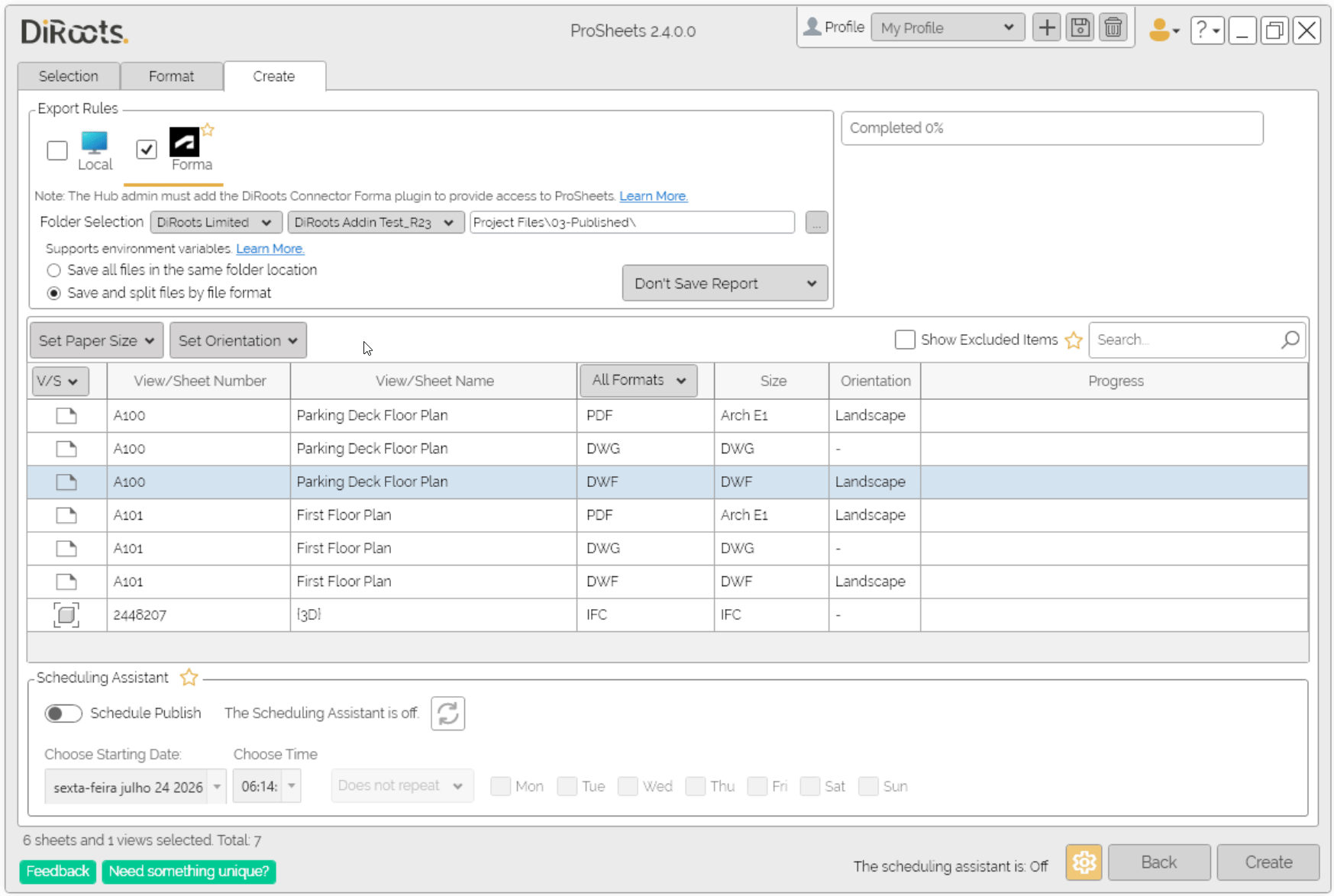The width and height of the screenshot is (1334, 896).
Task: Click the folder path Project Files field
Action: [x=632, y=222]
